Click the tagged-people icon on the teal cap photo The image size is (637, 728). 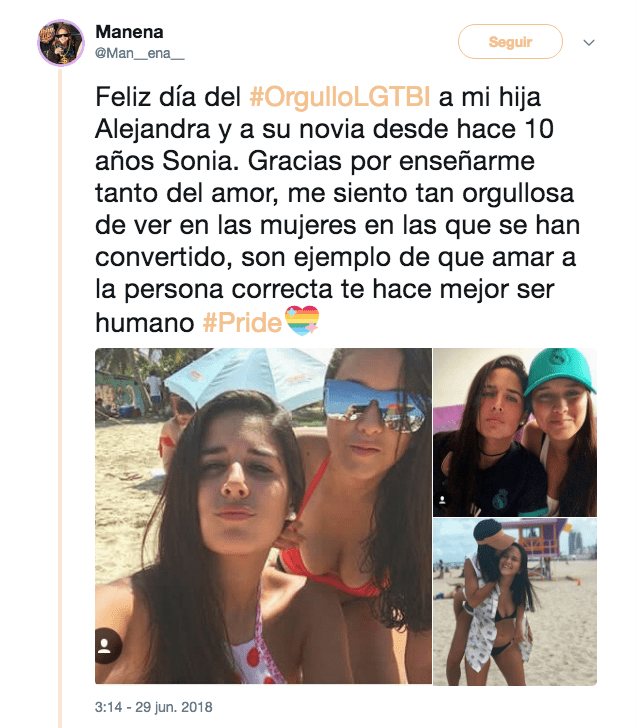point(442,500)
